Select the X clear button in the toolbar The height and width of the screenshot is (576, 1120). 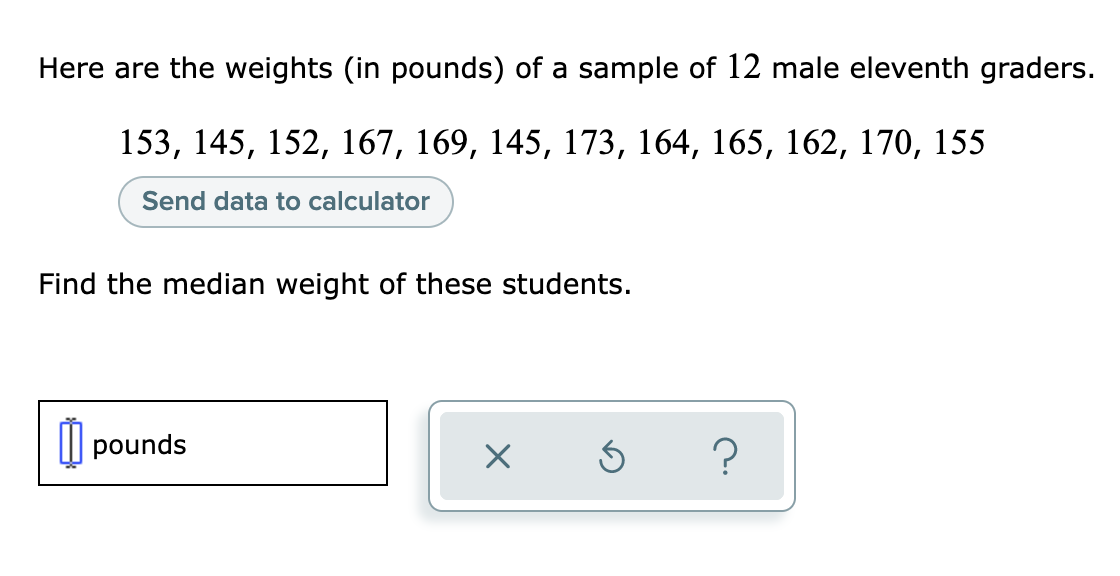[497, 458]
